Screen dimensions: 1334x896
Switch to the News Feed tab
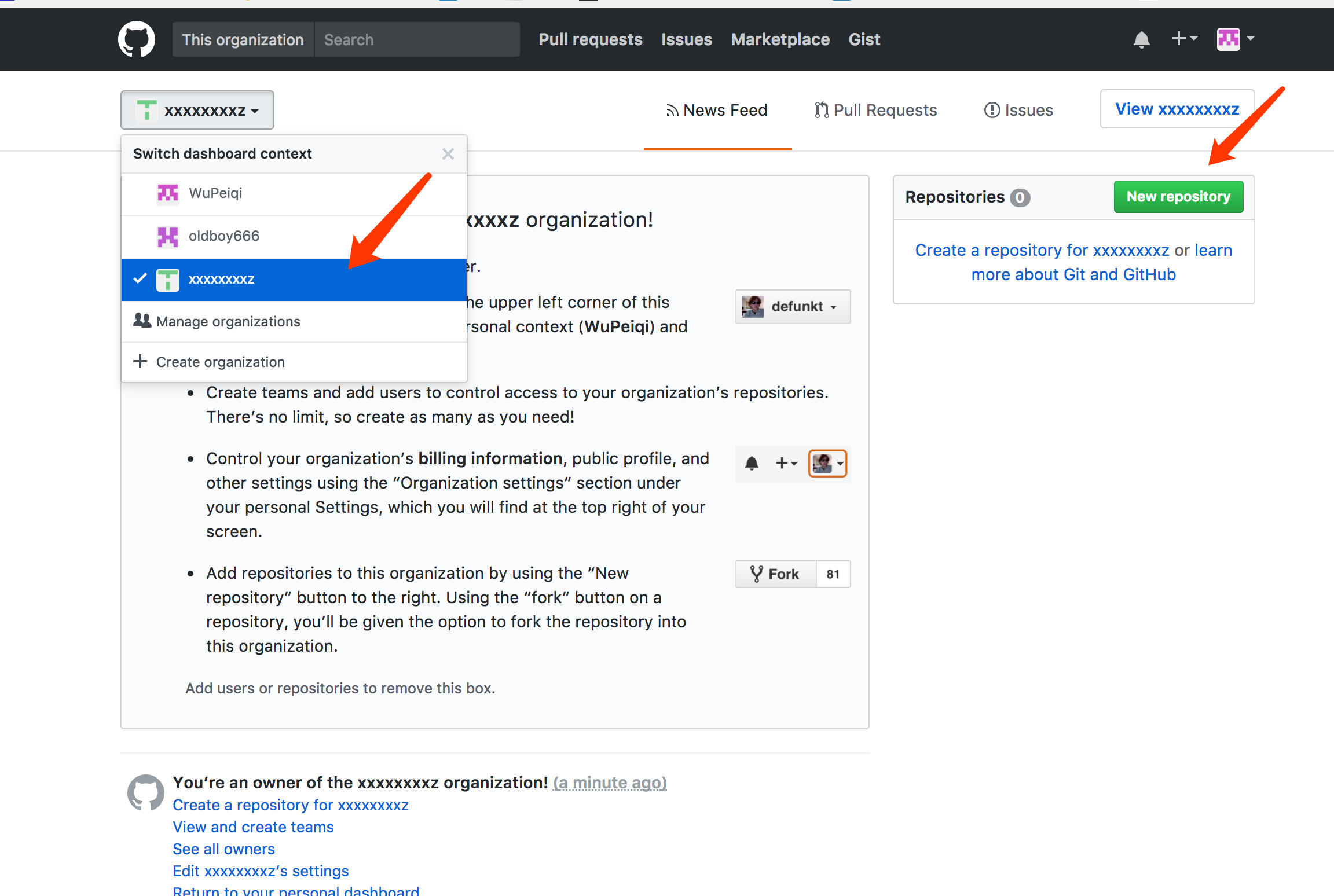click(x=717, y=110)
